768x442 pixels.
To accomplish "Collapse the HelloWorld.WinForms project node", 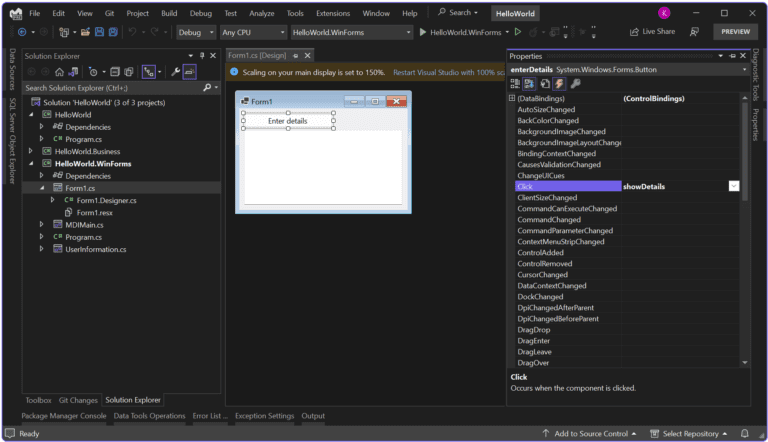I will (31, 164).
